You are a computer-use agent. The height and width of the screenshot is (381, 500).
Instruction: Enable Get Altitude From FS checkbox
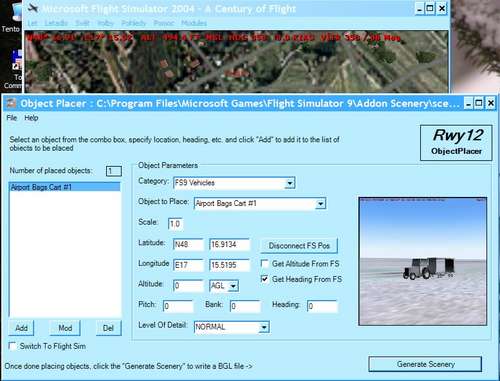265,264
